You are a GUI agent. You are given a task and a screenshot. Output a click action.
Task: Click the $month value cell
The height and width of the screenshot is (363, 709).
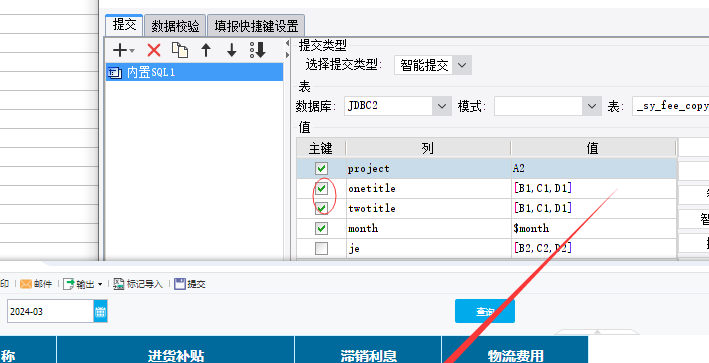594,228
